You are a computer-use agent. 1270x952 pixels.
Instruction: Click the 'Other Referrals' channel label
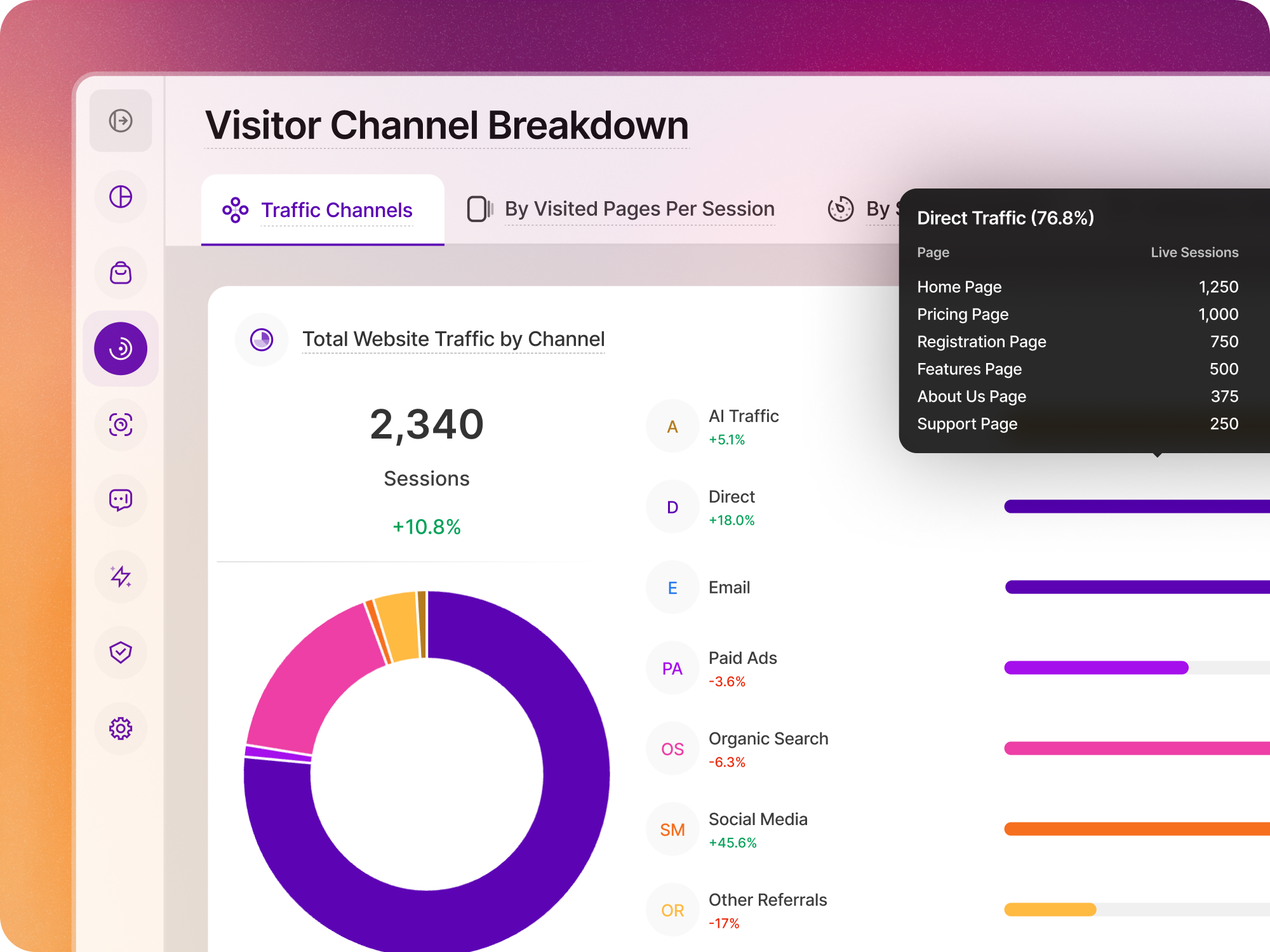tap(768, 900)
